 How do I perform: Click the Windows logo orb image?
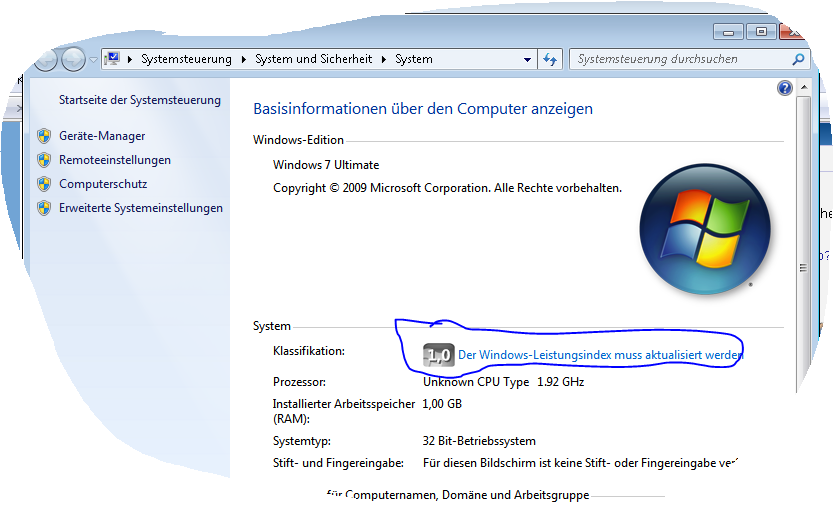[x=705, y=229]
